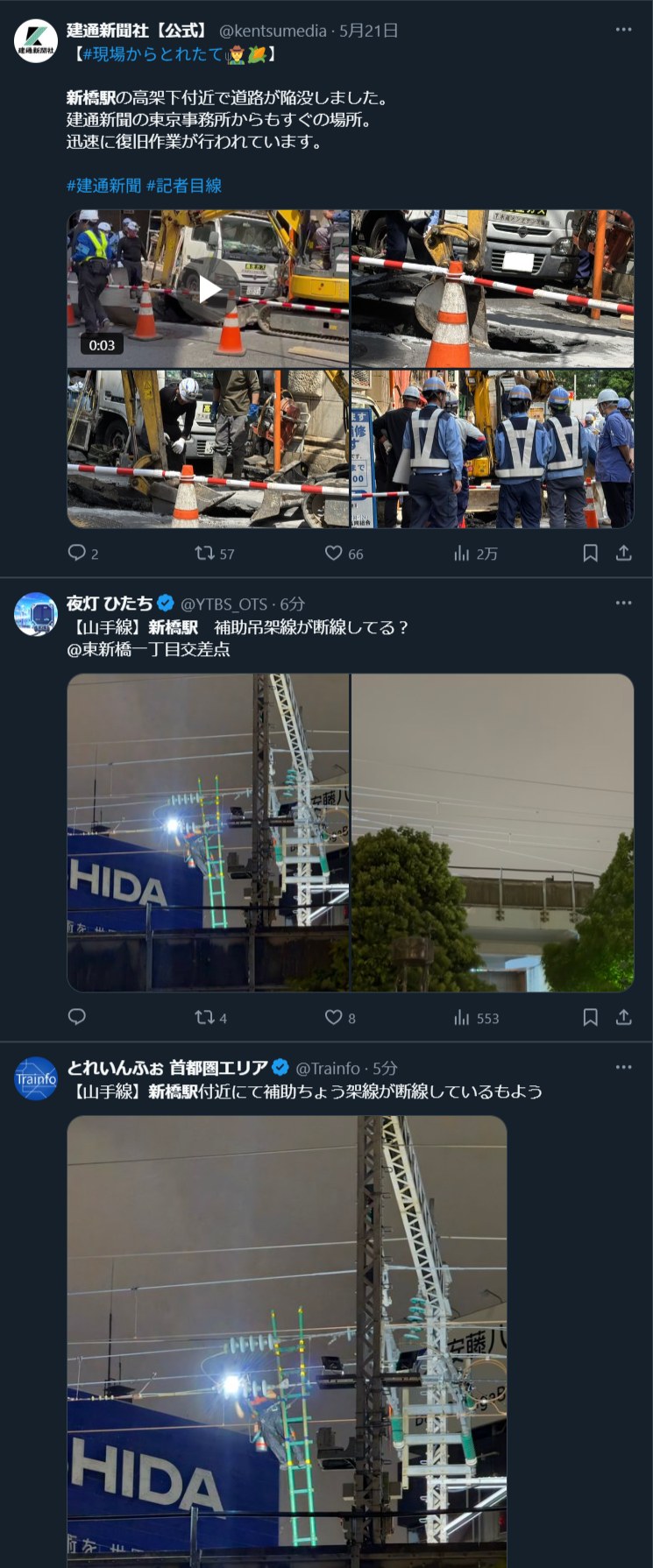Play the 0:03 video of the road collapse
The image size is (653, 1568).
click(x=209, y=289)
